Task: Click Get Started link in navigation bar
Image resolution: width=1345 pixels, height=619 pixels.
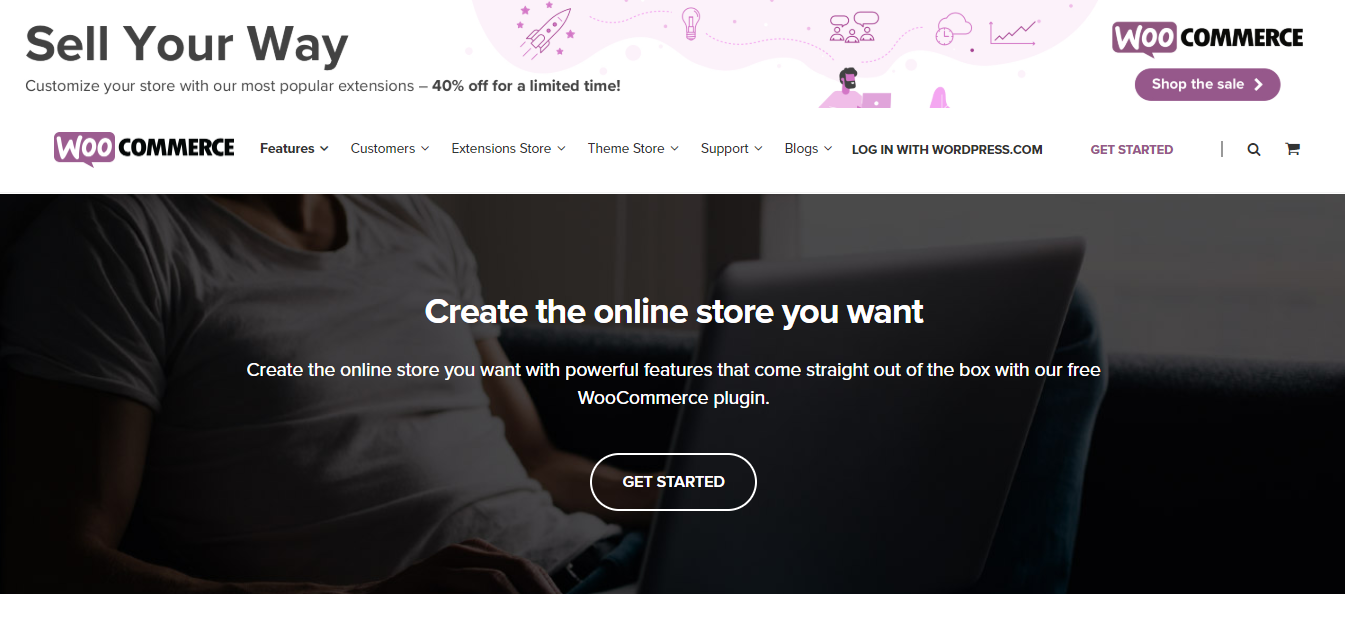Action: coord(1131,149)
